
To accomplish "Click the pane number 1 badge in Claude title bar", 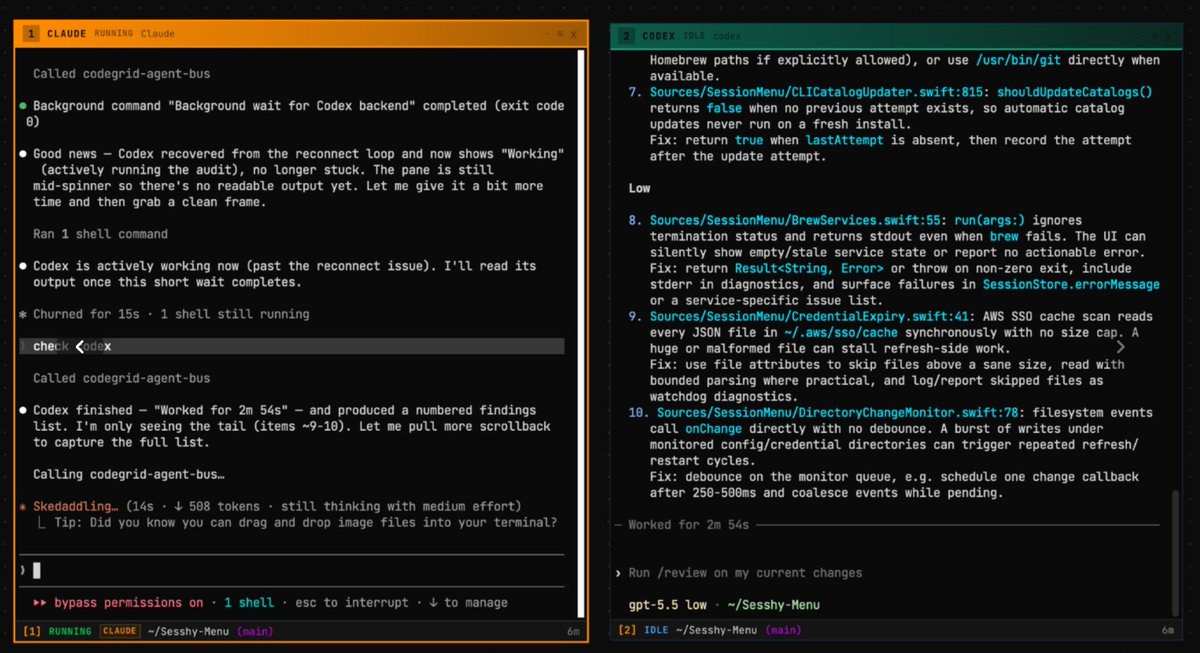I will [x=31, y=33].
